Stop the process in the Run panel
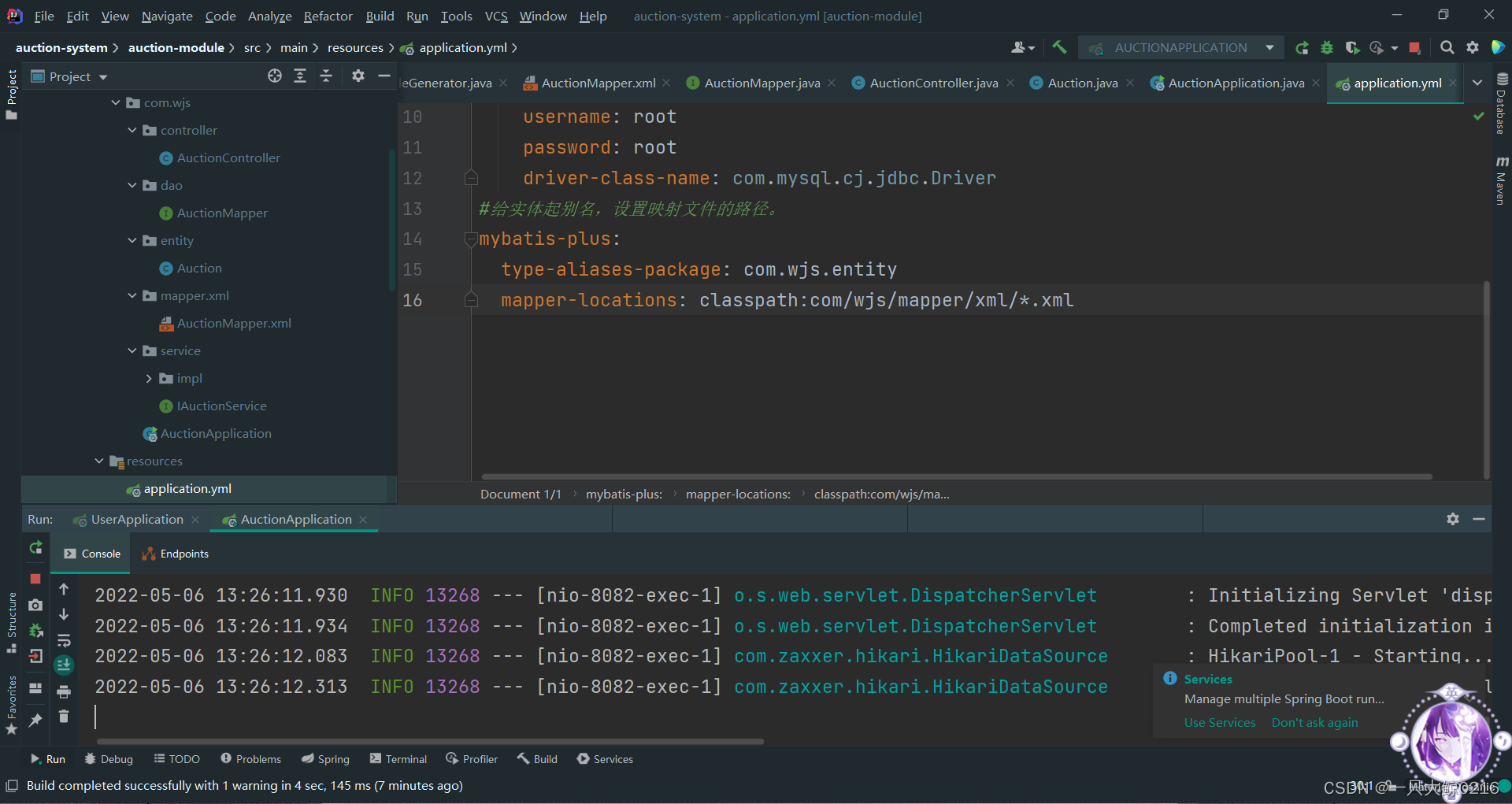Viewport: 1512px width, 804px height. (x=35, y=579)
